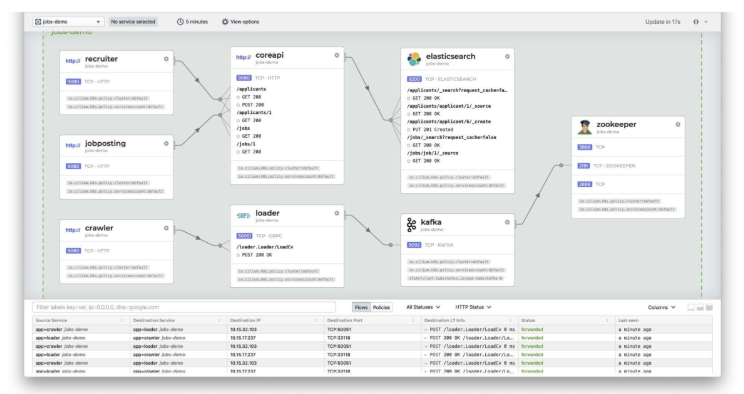The width and height of the screenshot is (744, 394).
Task: Click the info icon in top bar
Action: [696, 22]
